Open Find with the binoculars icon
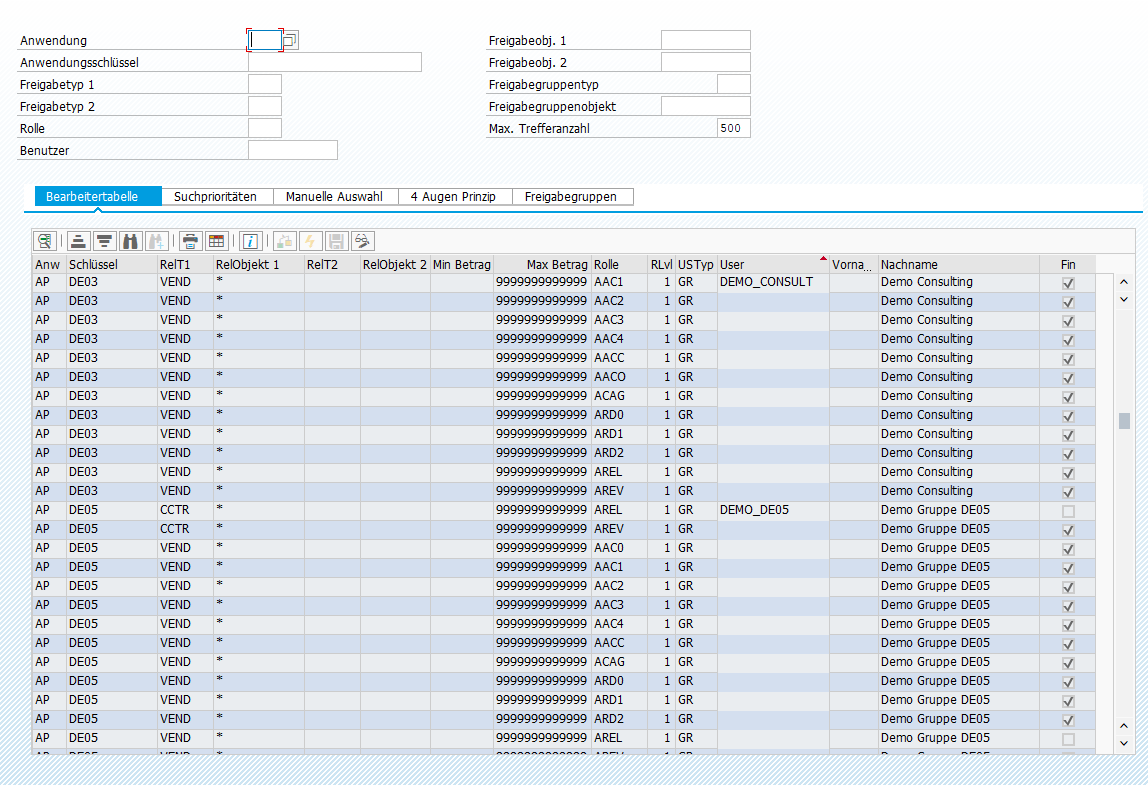 130,241
